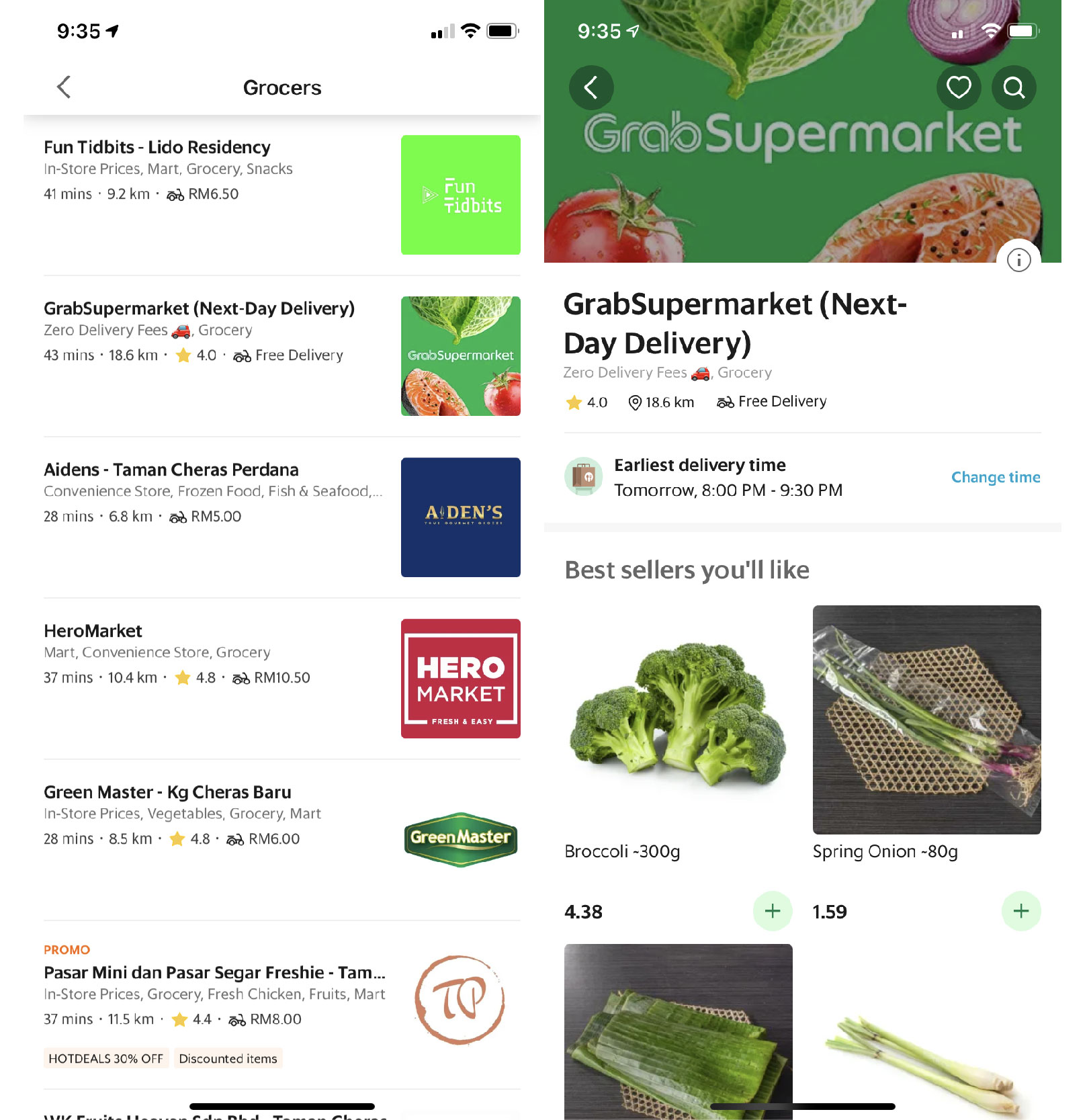Tap the Earliest delivery time bag icon

[x=584, y=477]
